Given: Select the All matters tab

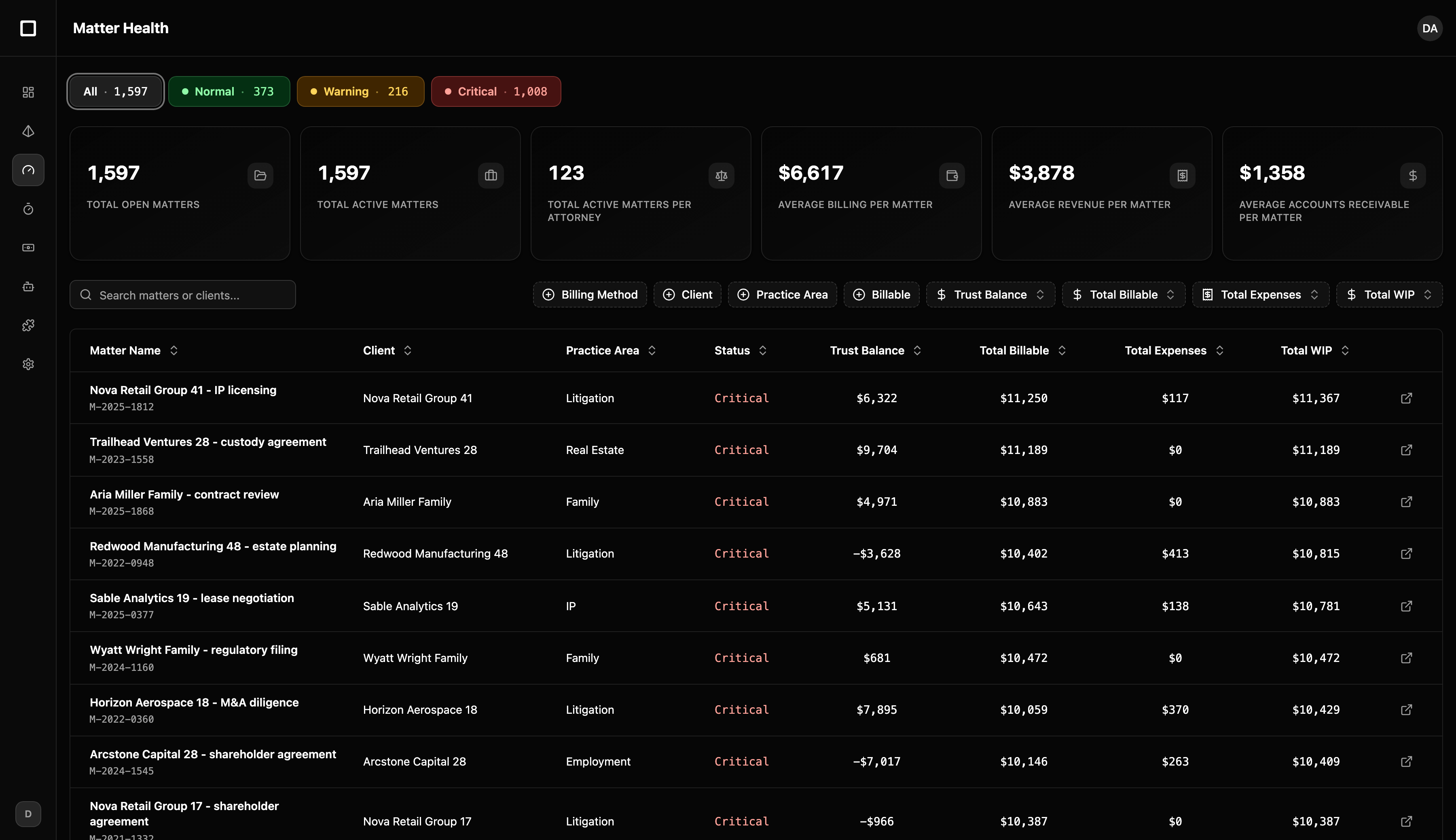Looking at the screenshot, I should tap(115, 92).
